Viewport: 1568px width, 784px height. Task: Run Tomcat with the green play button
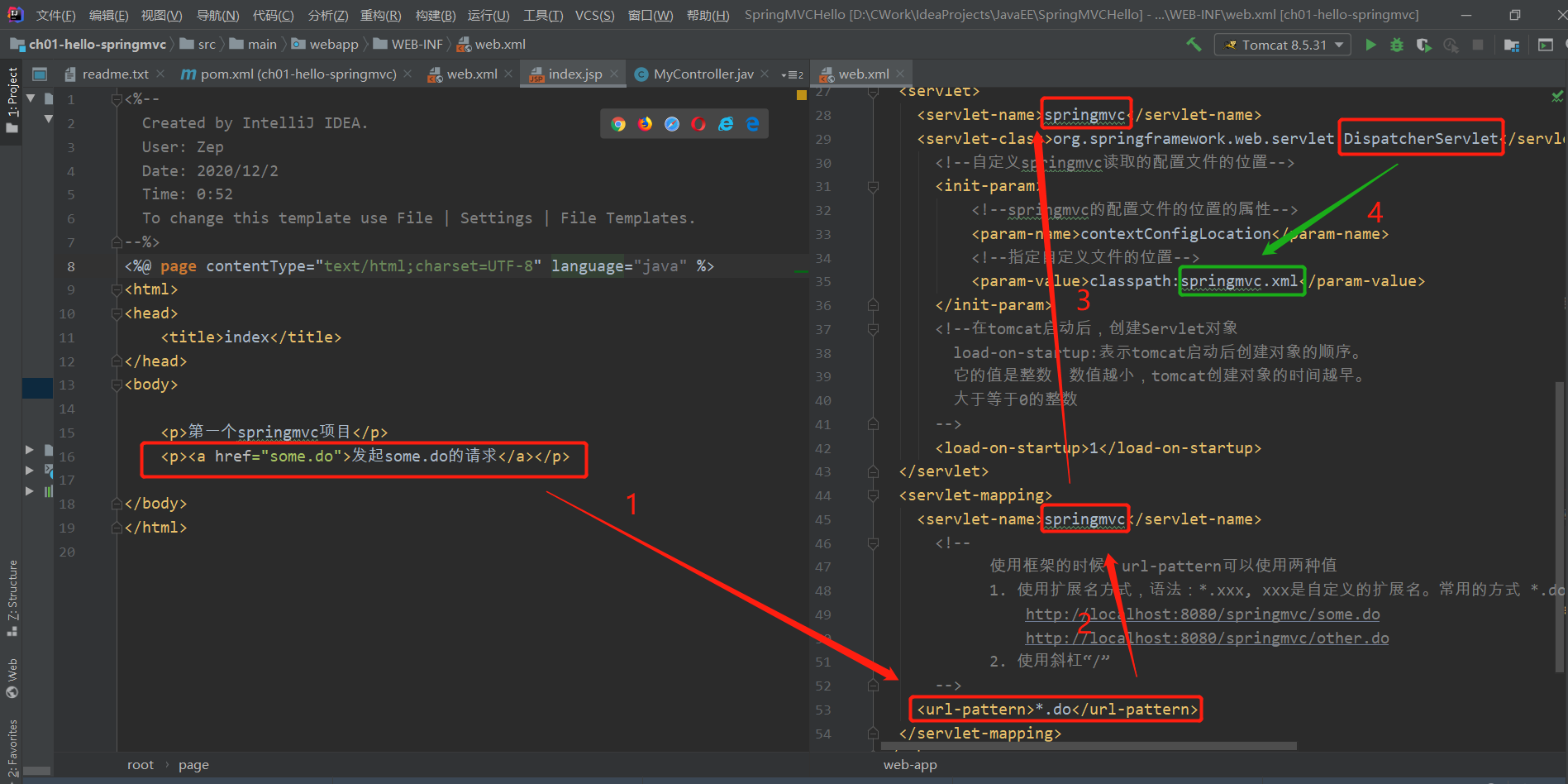tap(1370, 45)
